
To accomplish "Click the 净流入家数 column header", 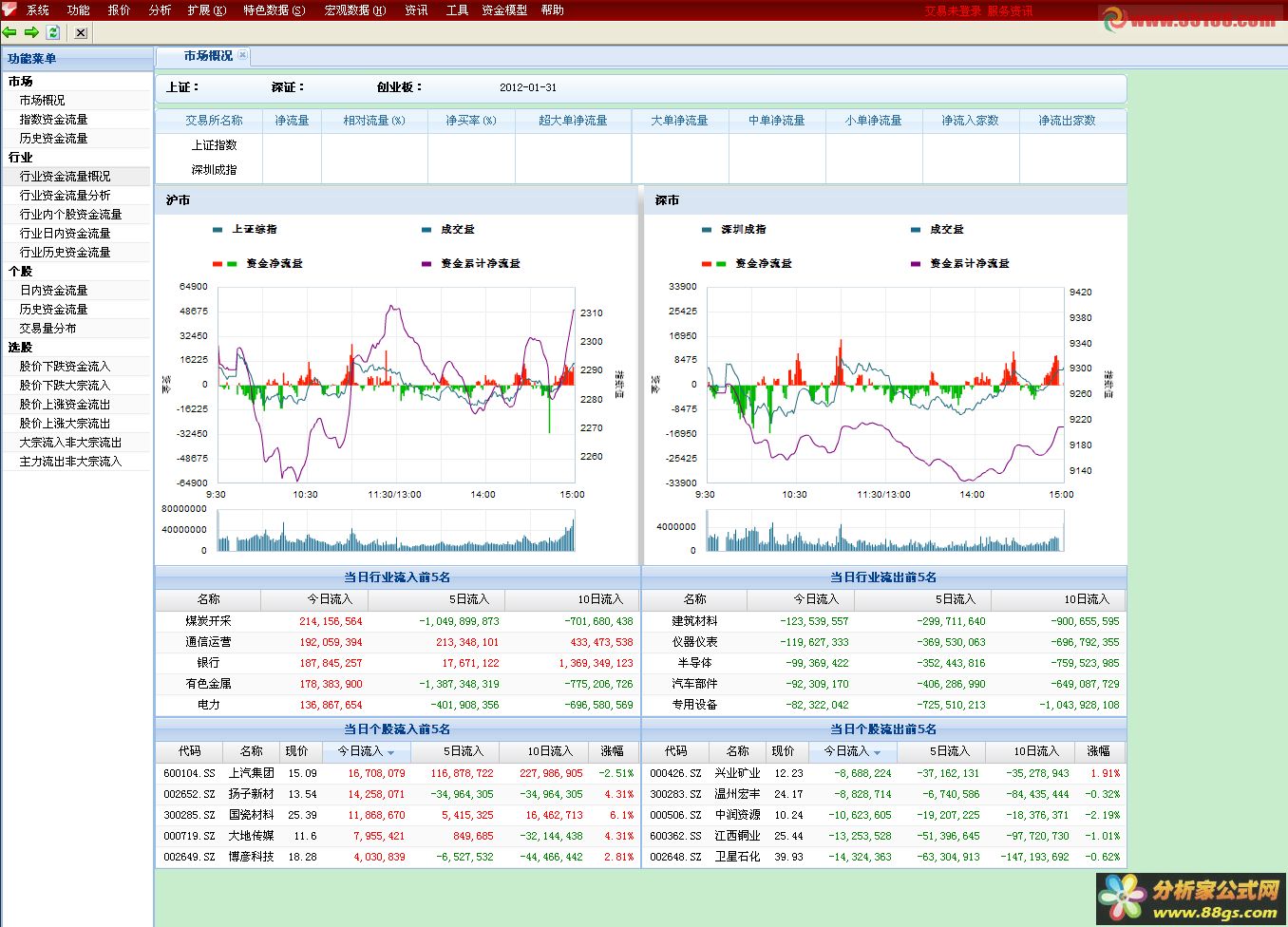I will pyautogui.click(x=971, y=121).
